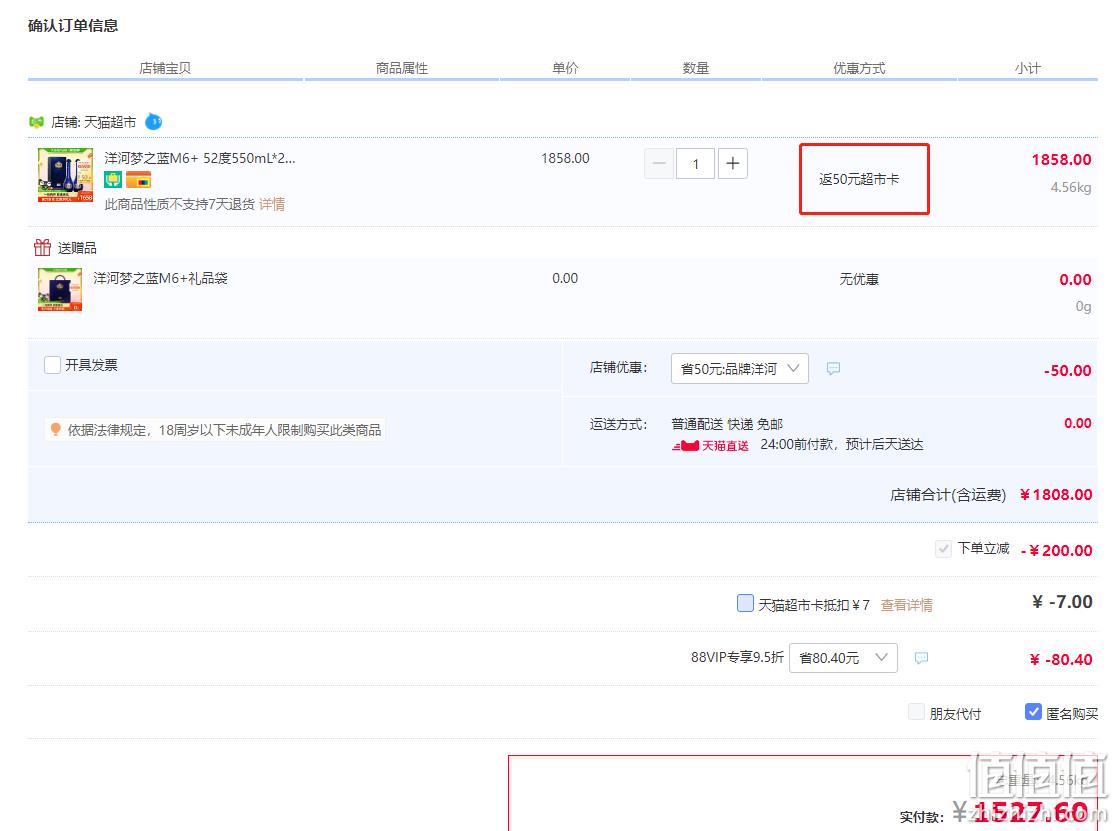The width and height of the screenshot is (1117, 831).
Task: Click the 24:00前付款，预计后天送达 delivery note
Action: pyautogui.click(x=841, y=444)
